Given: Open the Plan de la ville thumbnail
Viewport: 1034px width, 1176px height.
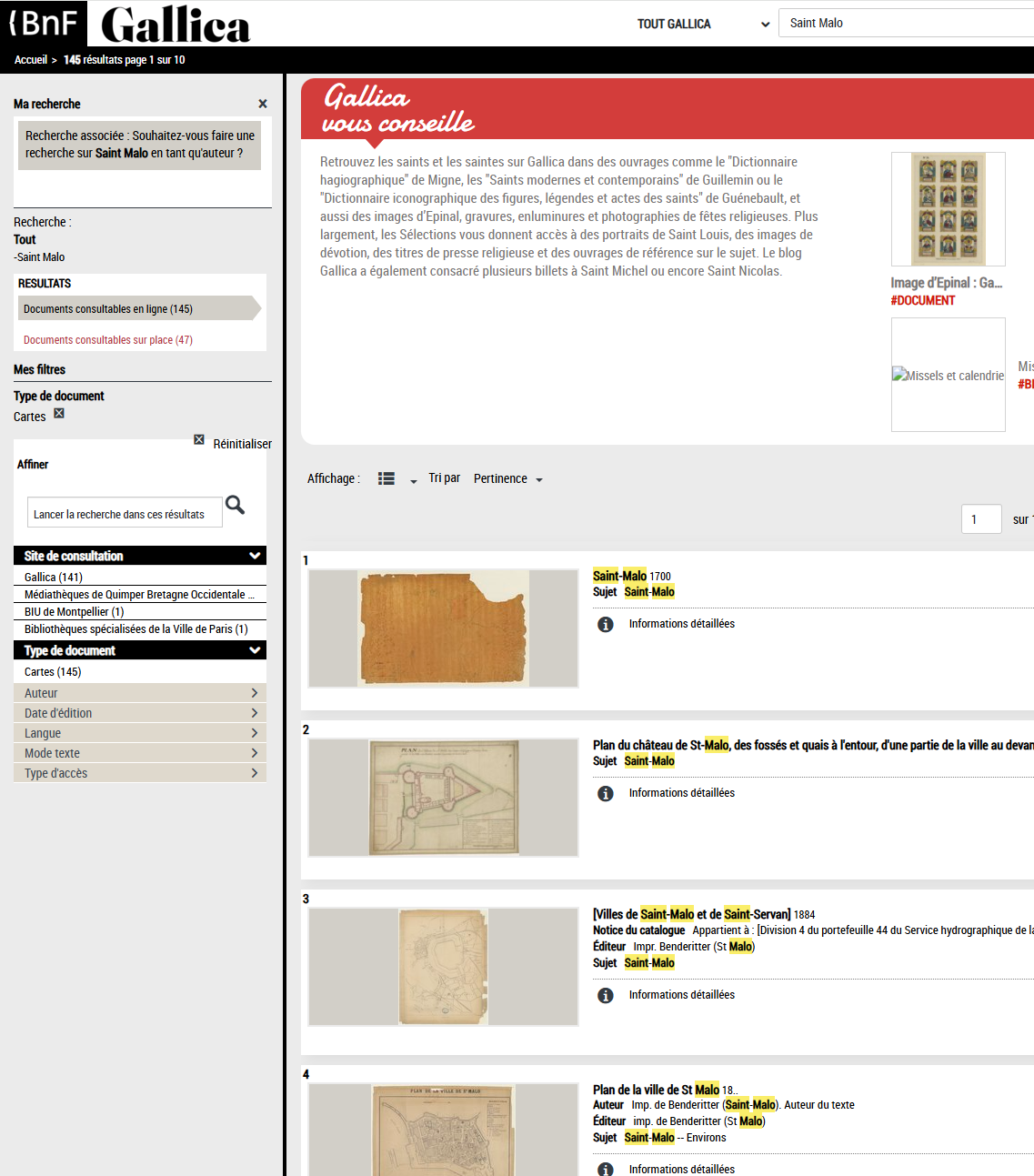Looking at the screenshot, I should point(444,1130).
